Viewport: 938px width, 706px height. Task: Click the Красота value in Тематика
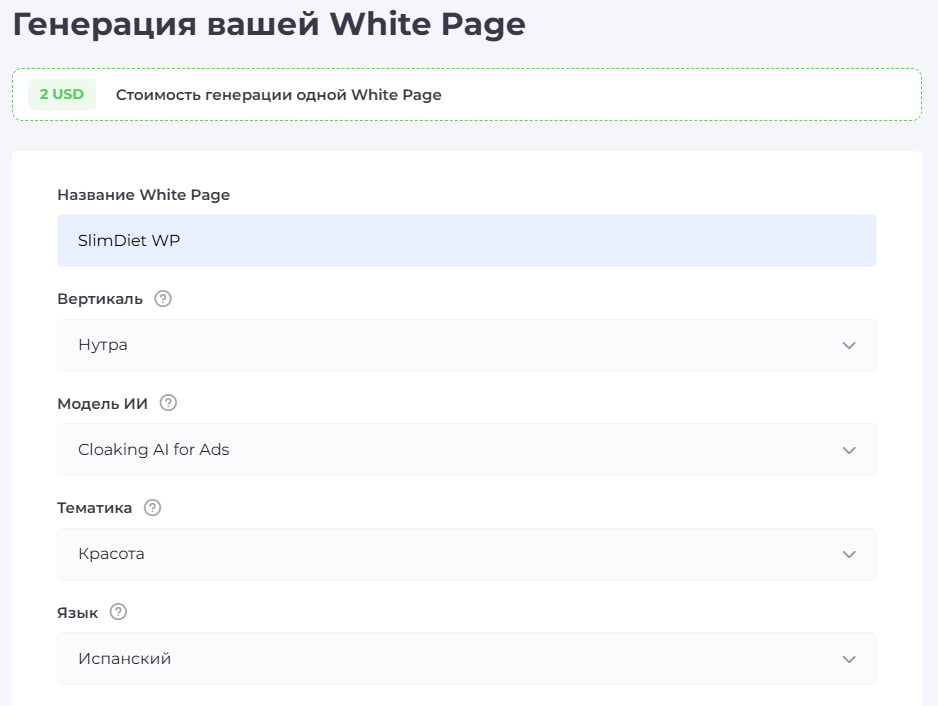[x=113, y=554]
